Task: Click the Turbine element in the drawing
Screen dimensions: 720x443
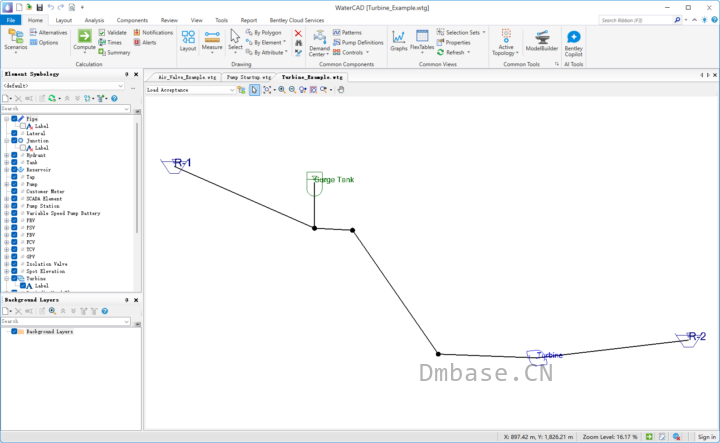Action: [535, 357]
